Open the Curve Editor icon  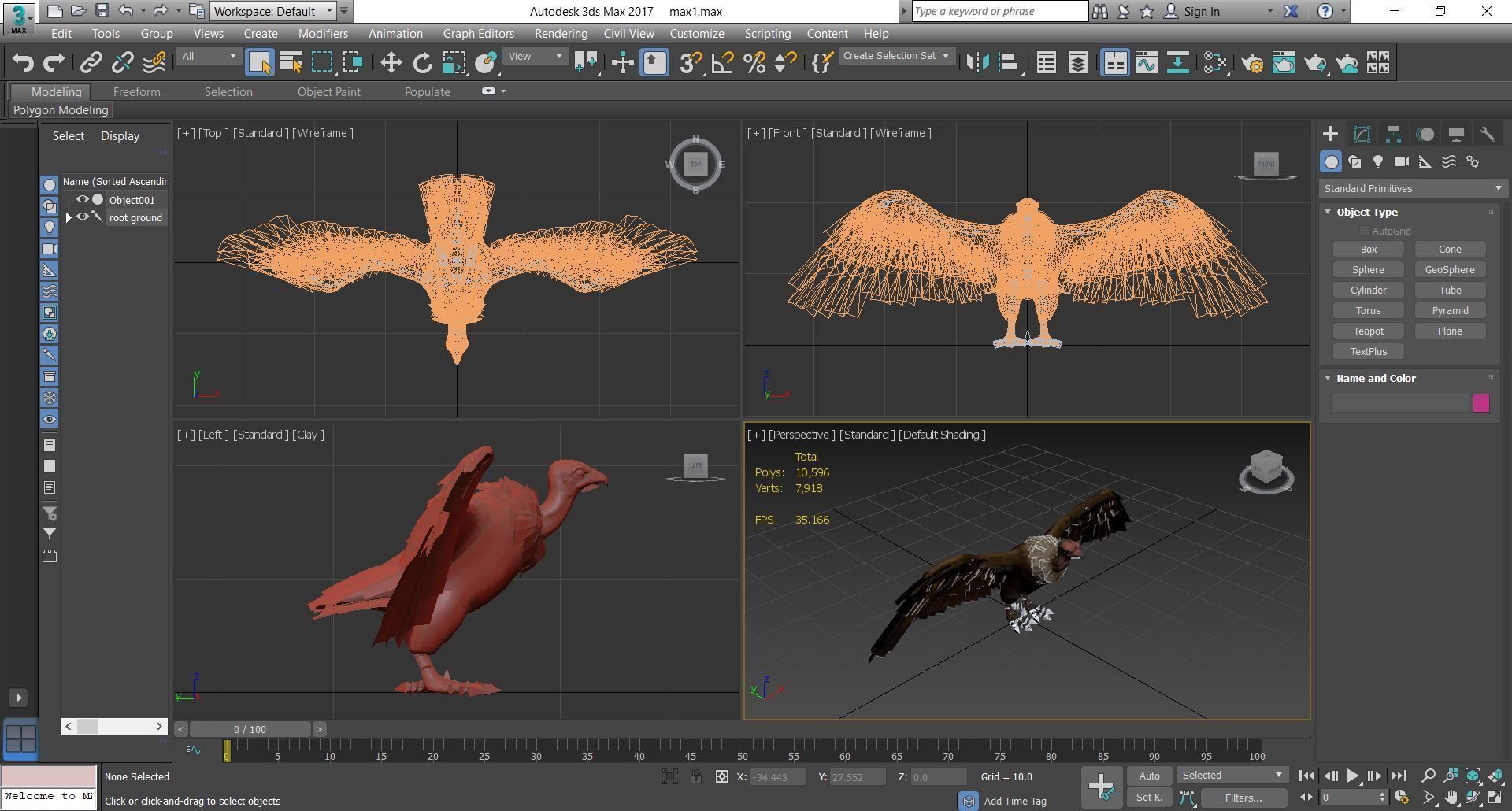pos(1146,62)
